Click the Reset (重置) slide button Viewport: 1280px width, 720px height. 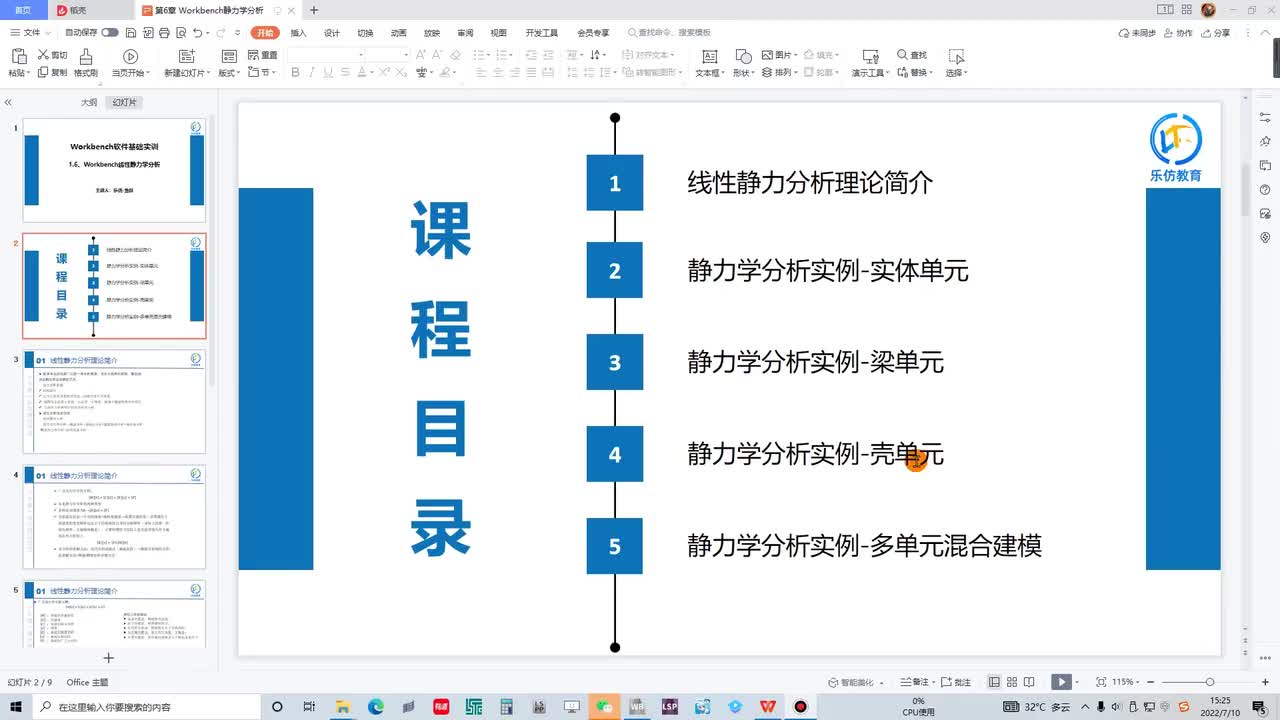(x=264, y=55)
